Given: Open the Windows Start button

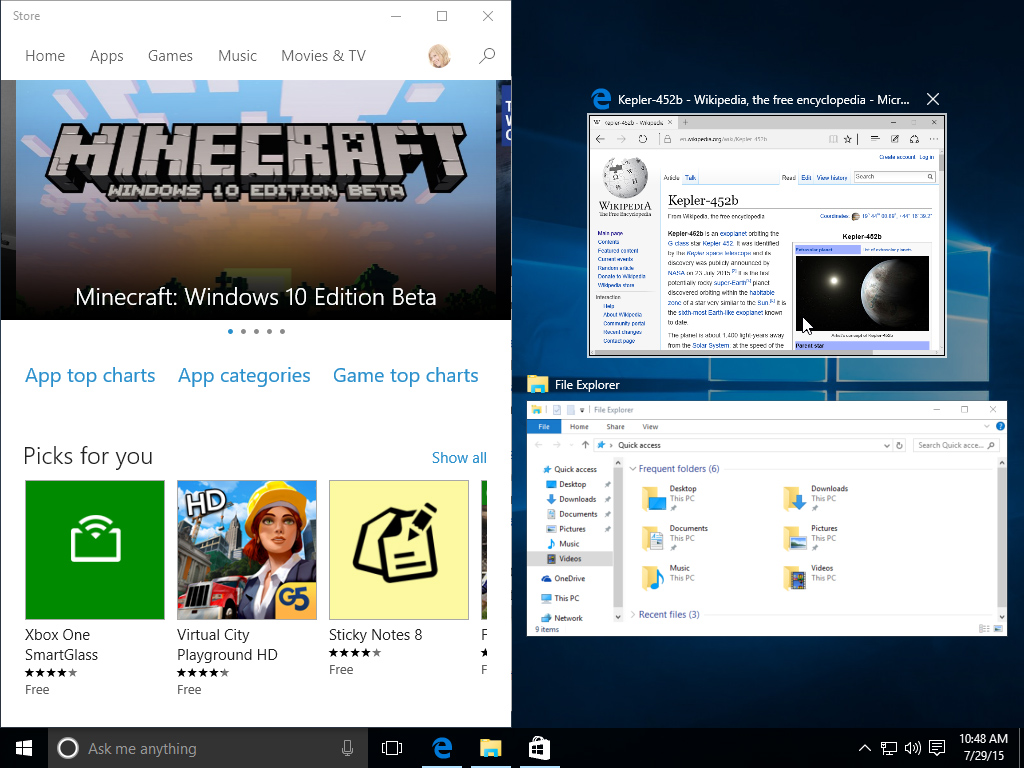Looking at the screenshot, I should click(24, 748).
